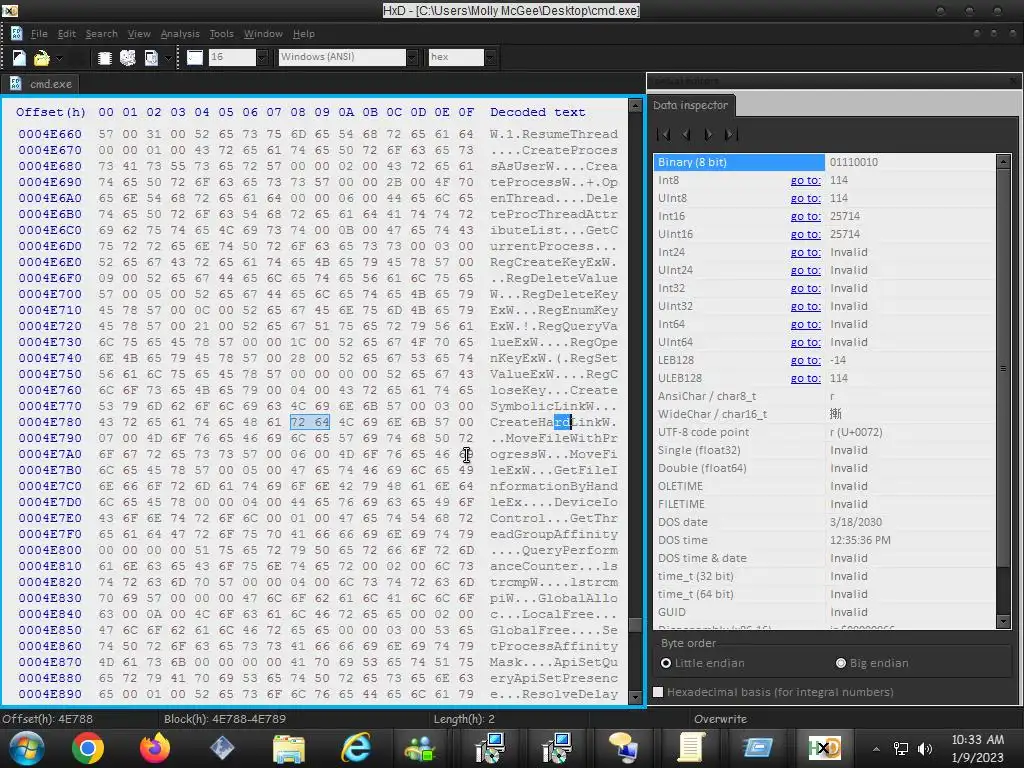This screenshot has width=1024, height=768.
Task: Select the Binary (8 bit) row
Action: click(x=825, y=162)
